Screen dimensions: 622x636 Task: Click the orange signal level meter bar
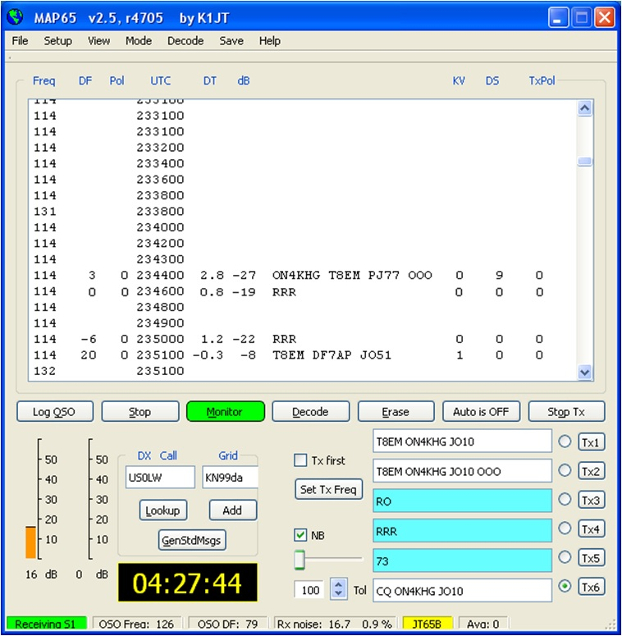coord(31,543)
